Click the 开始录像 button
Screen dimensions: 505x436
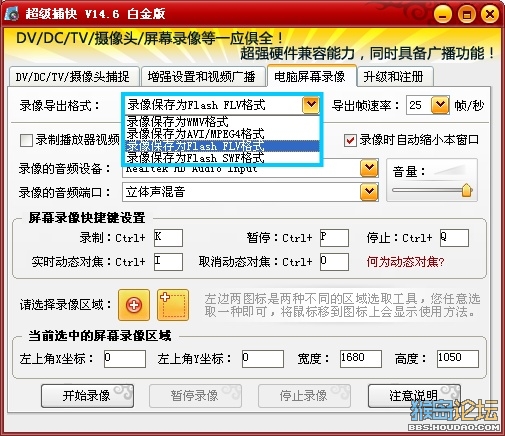point(87,396)
